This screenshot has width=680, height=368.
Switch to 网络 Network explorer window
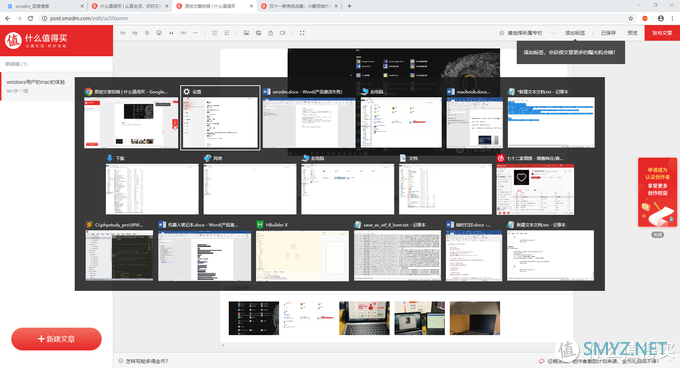250,184
